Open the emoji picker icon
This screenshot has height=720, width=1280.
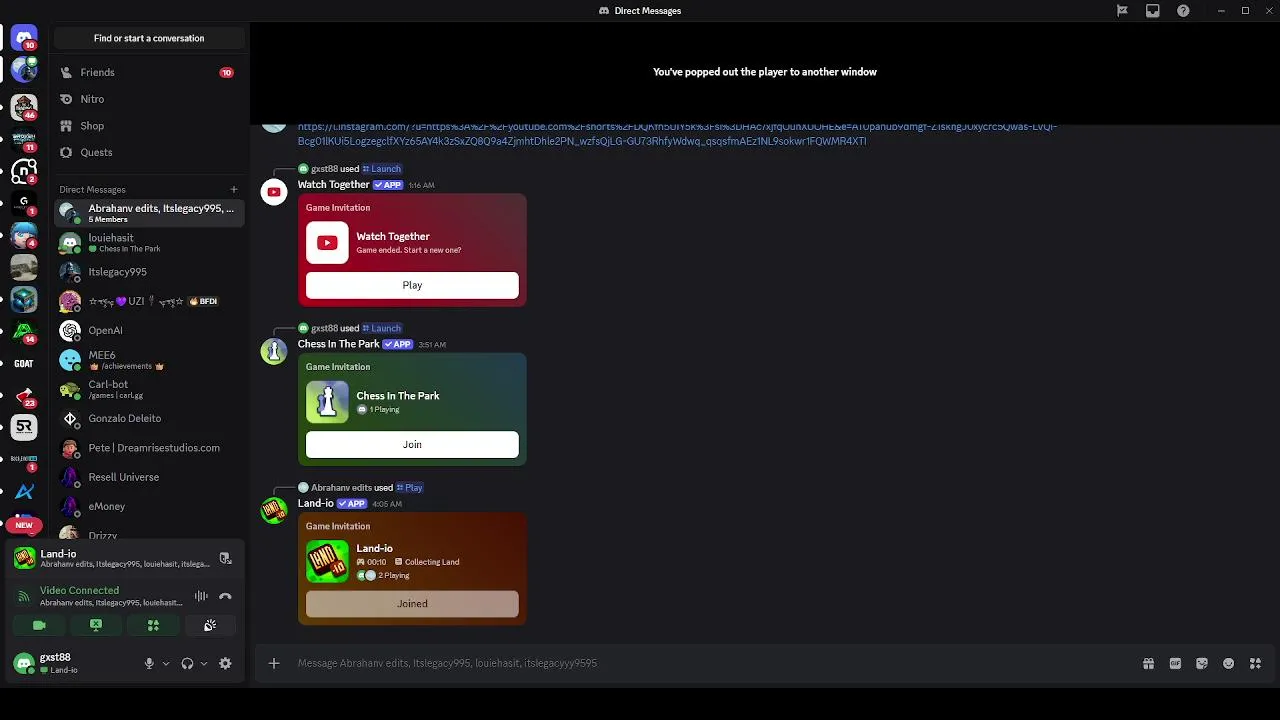1229,663
